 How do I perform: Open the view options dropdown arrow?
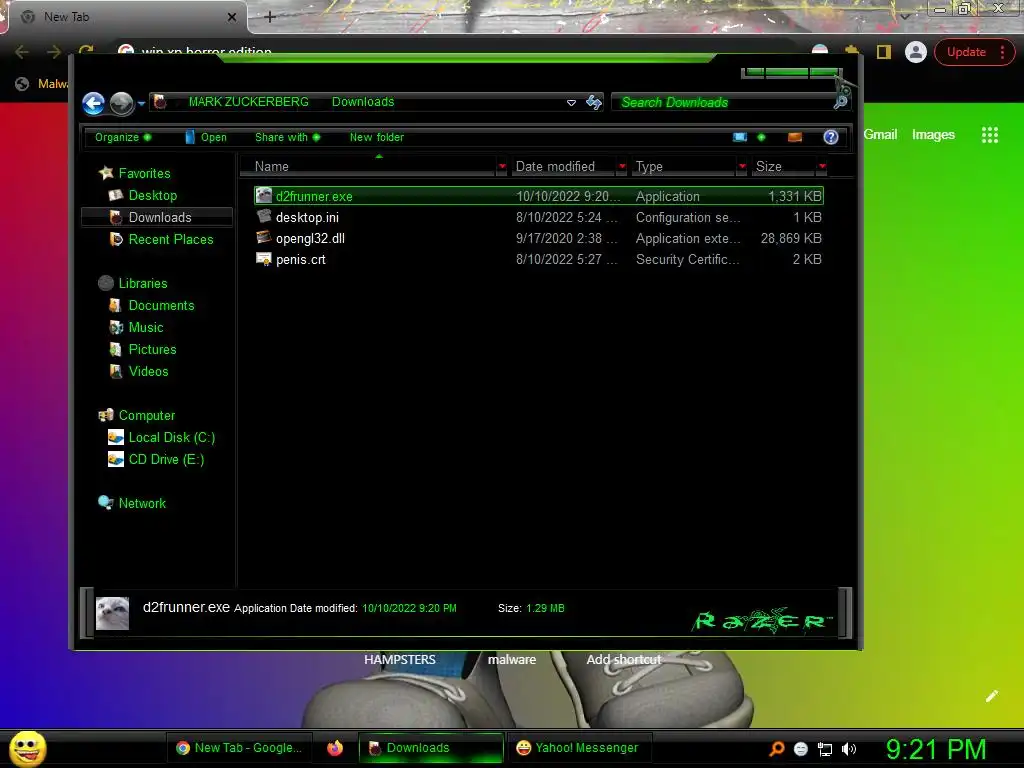pos(761,137)
